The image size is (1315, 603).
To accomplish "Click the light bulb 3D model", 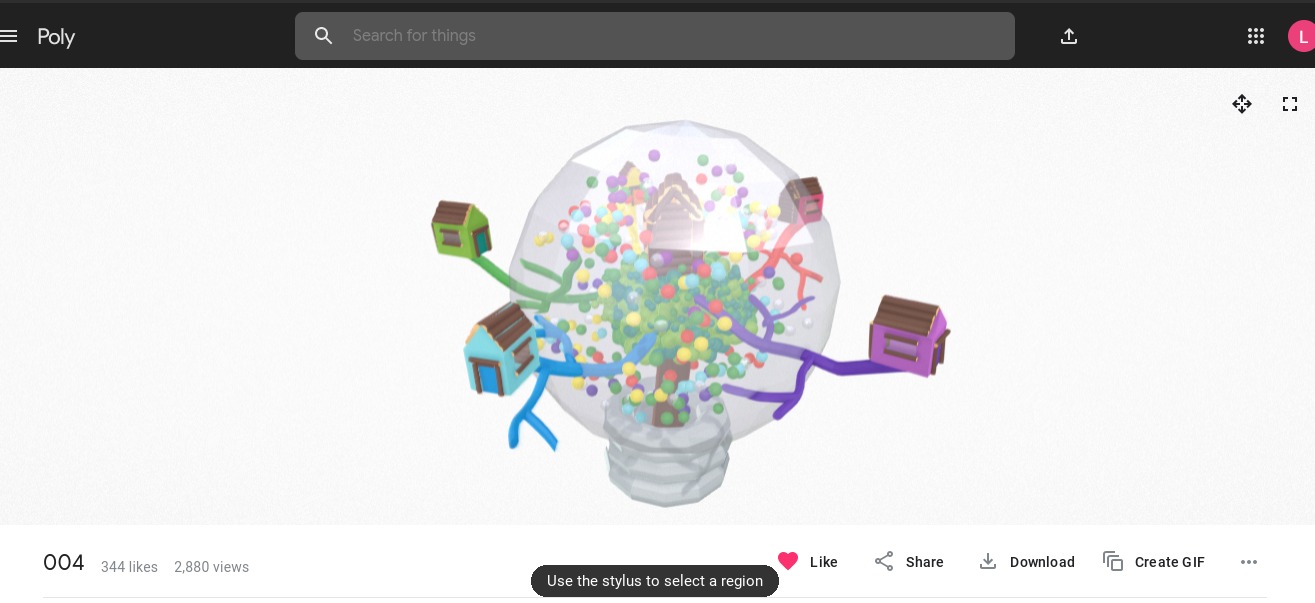I will click(677, 310).
